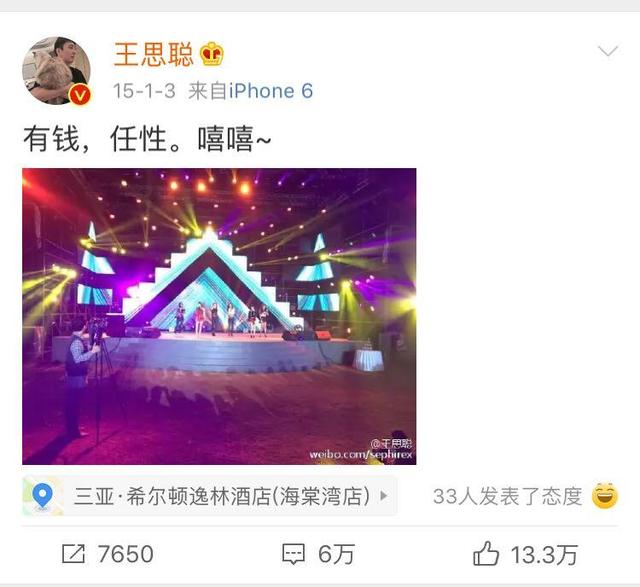Tap the username 王思聪

(x=153, y=54)
